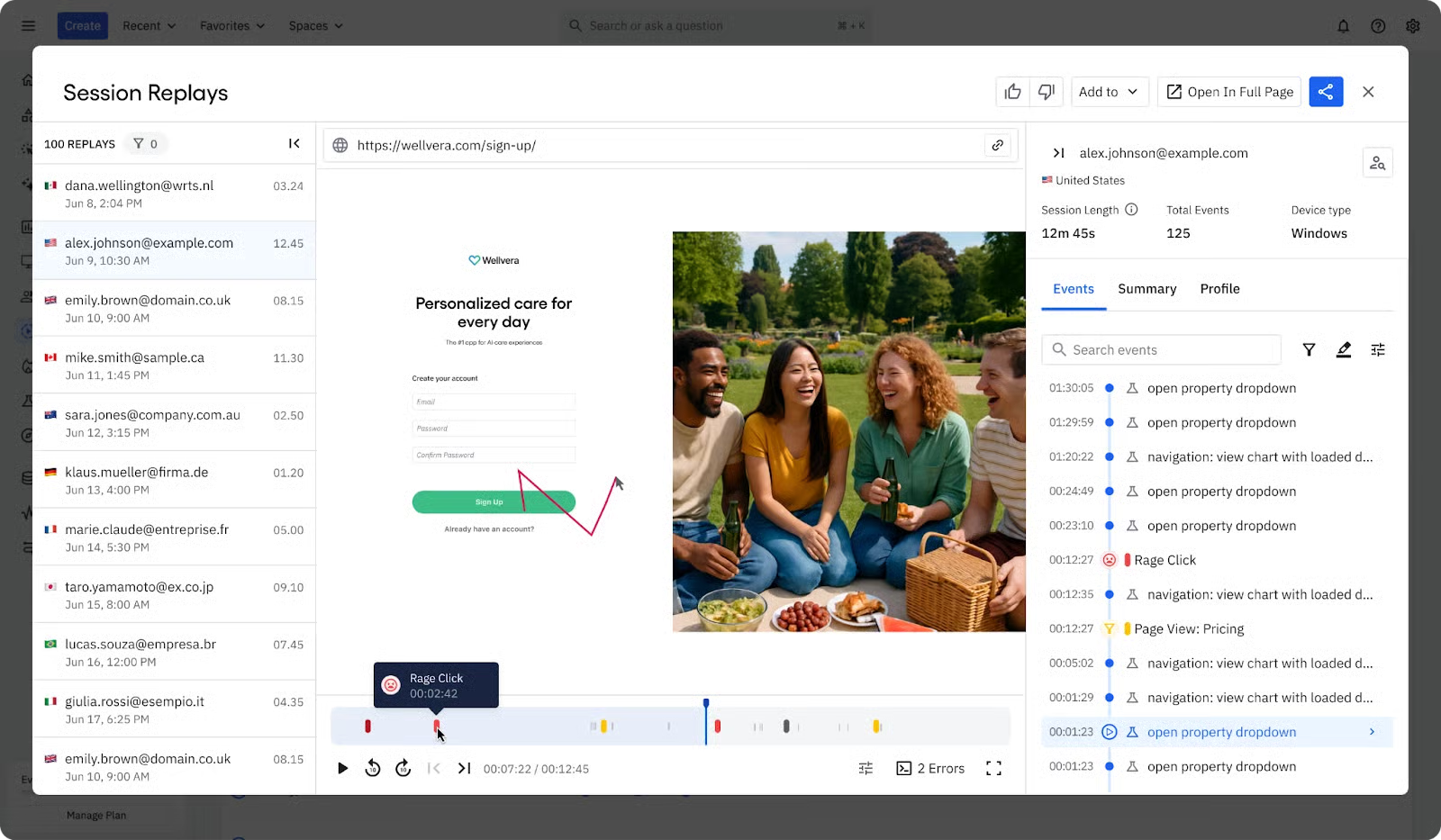Copy the session URL link icon

click(x=998, y=145)
